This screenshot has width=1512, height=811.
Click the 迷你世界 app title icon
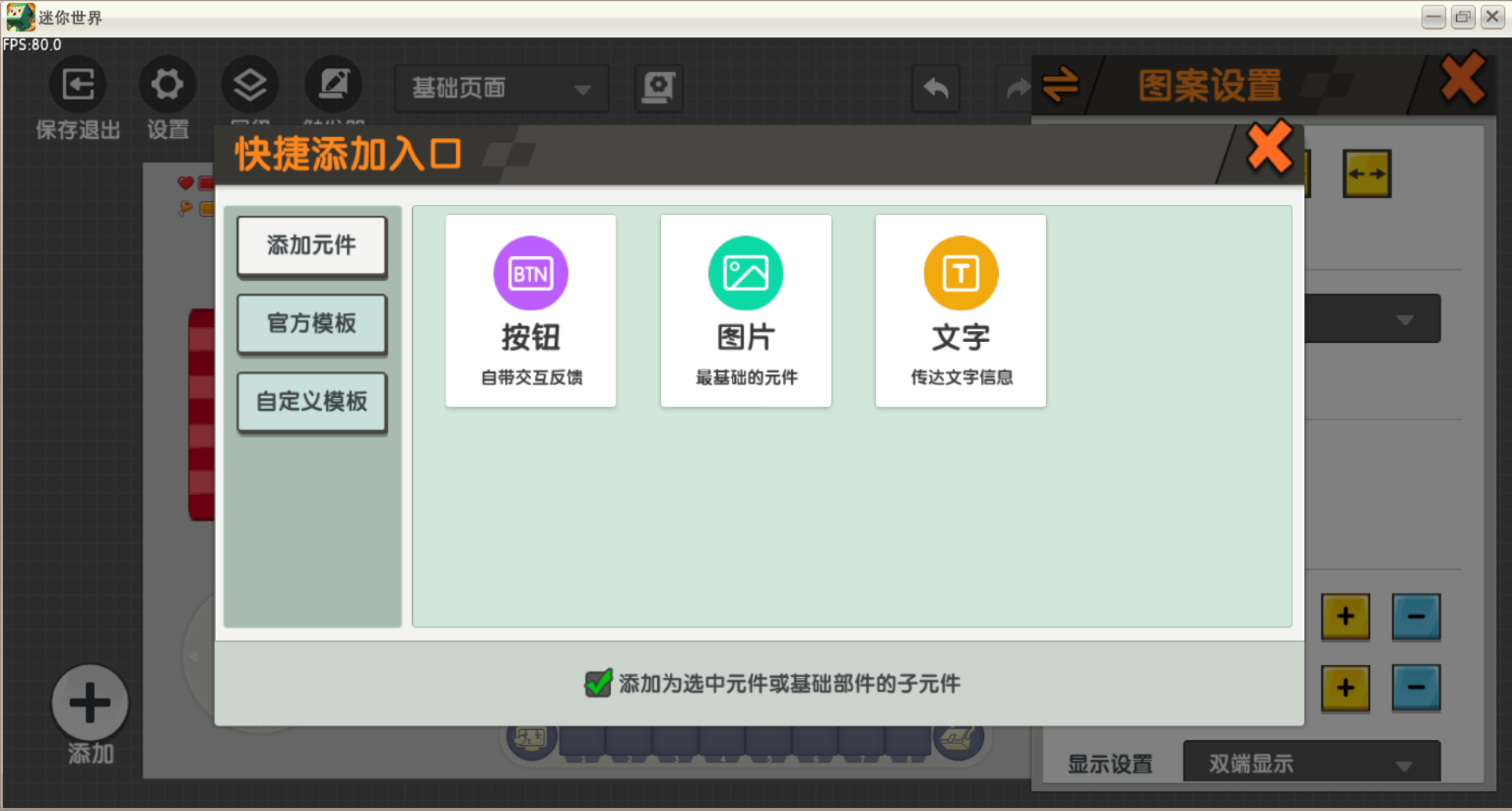coord(20,17)
